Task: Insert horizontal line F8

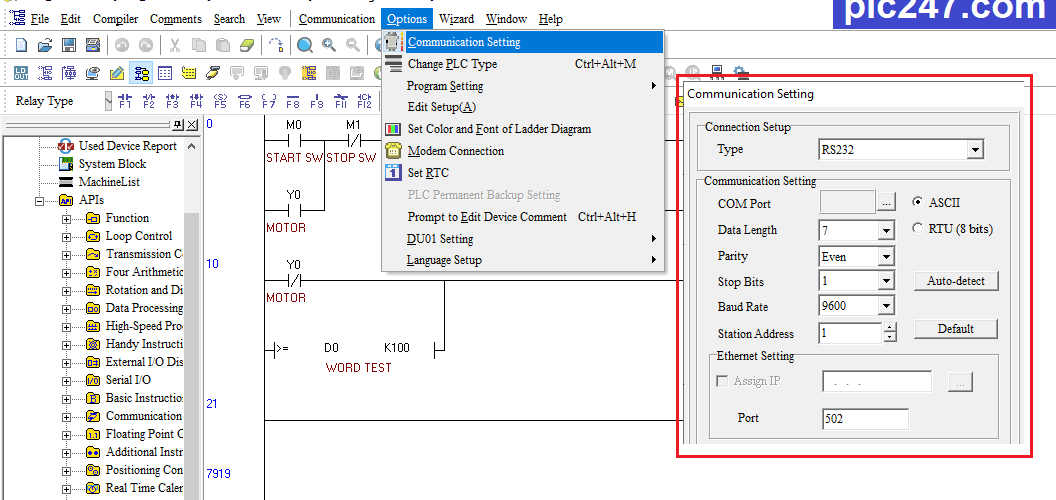Action: point(292,101)
